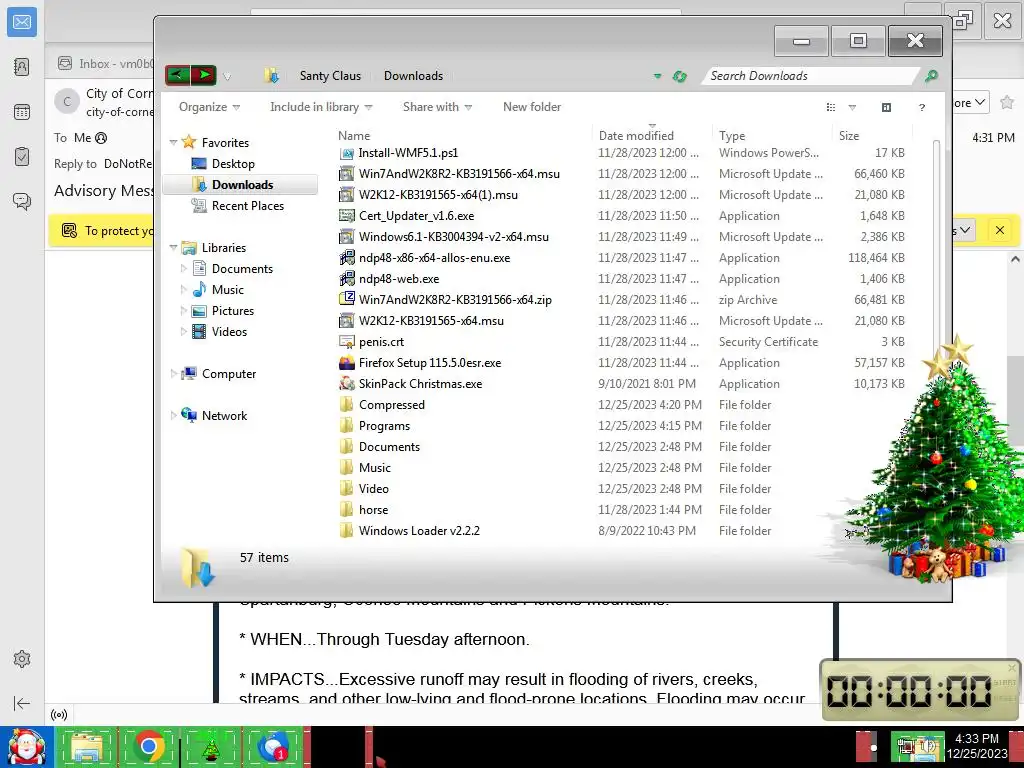Image resolution: width=1024 pixels, height=768 pixels.
Task: Select the Win7AndW2K8R2-KB3191566-x64.zip archive icon
Action: coord(346,300)
